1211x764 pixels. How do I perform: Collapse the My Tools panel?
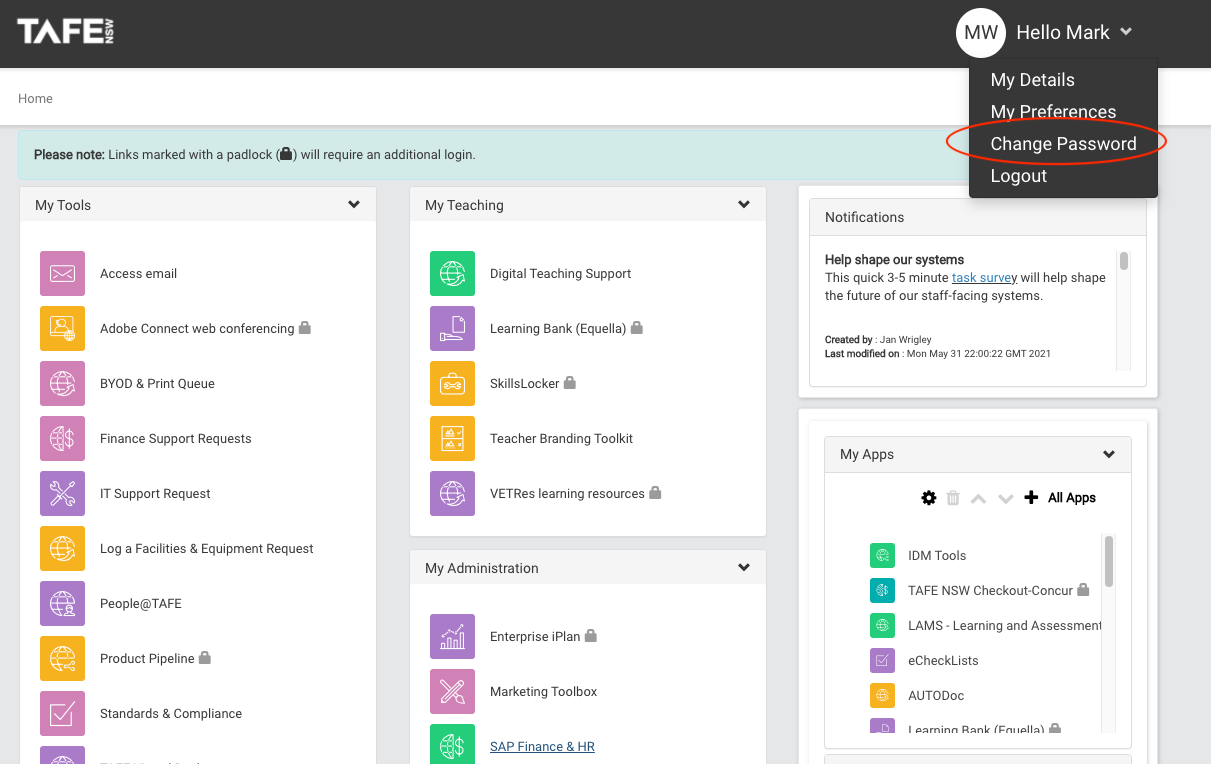[354, 205]
